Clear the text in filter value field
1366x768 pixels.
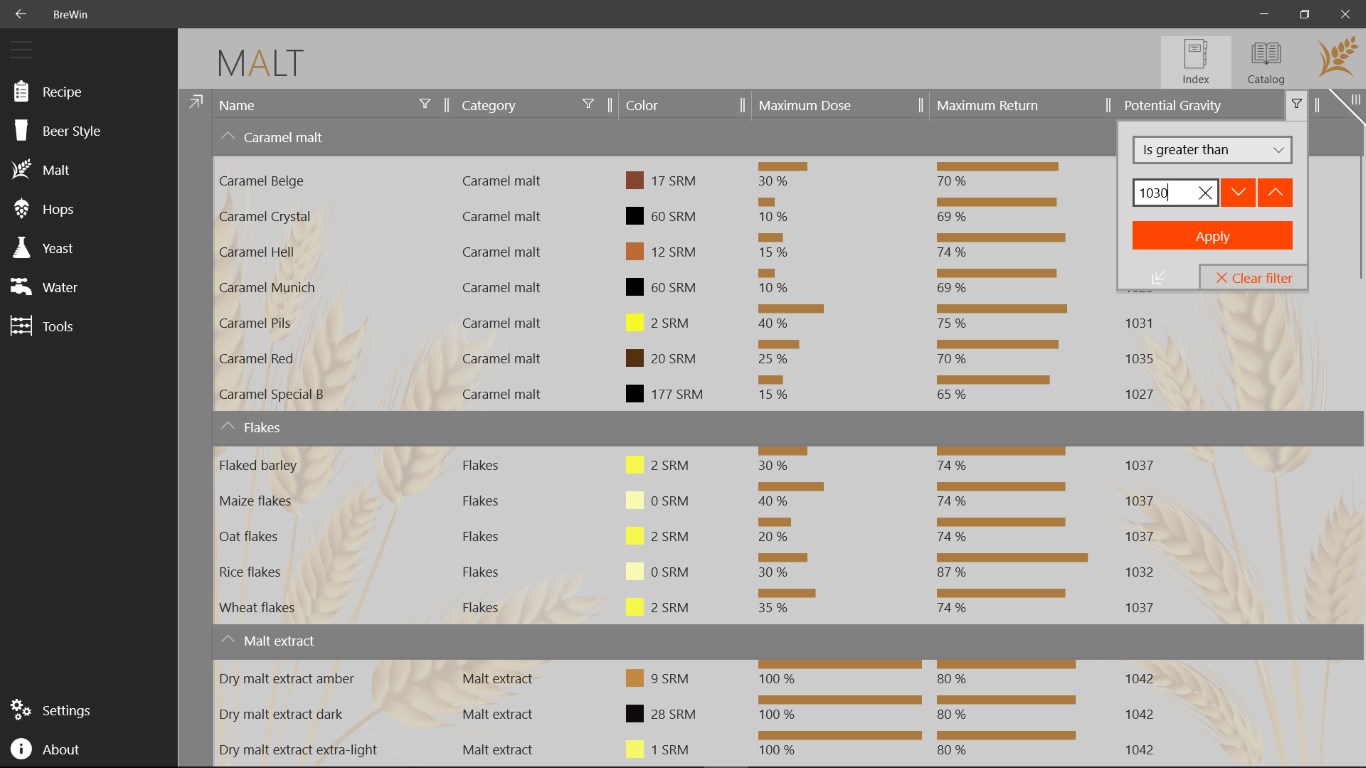tap(1205, 193)
